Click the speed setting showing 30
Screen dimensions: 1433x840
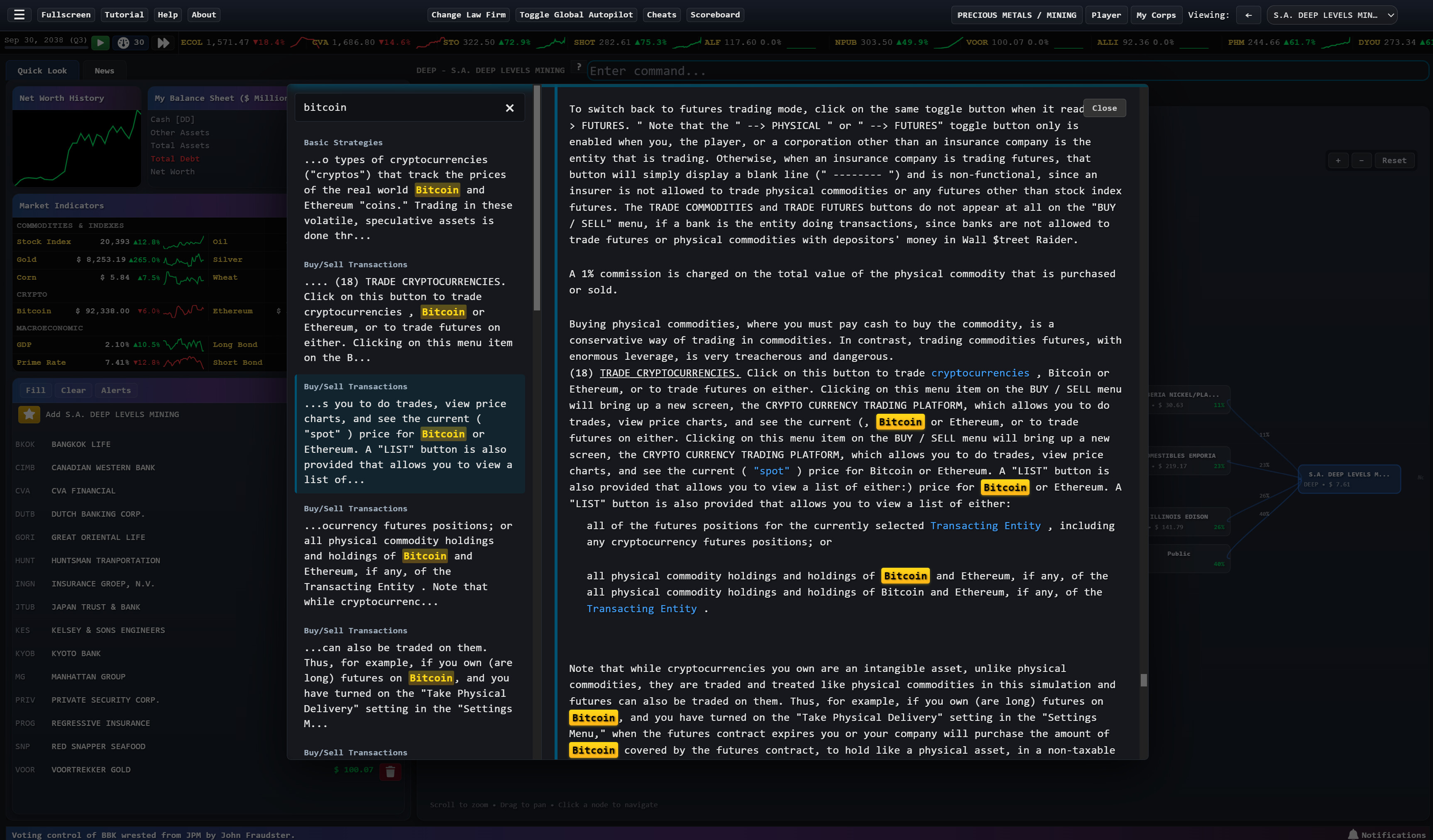tap(131, 43)
